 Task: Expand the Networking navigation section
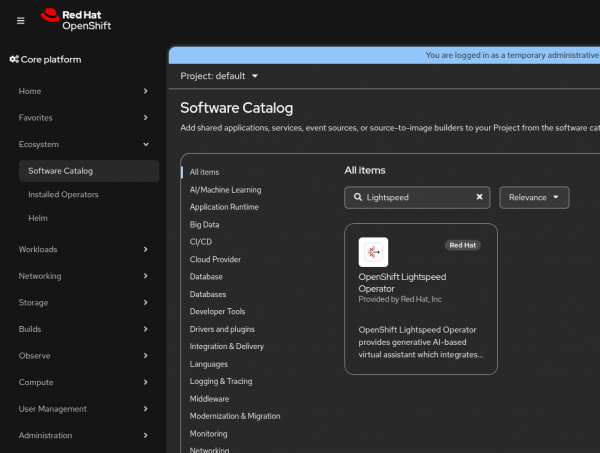[83, 276]
